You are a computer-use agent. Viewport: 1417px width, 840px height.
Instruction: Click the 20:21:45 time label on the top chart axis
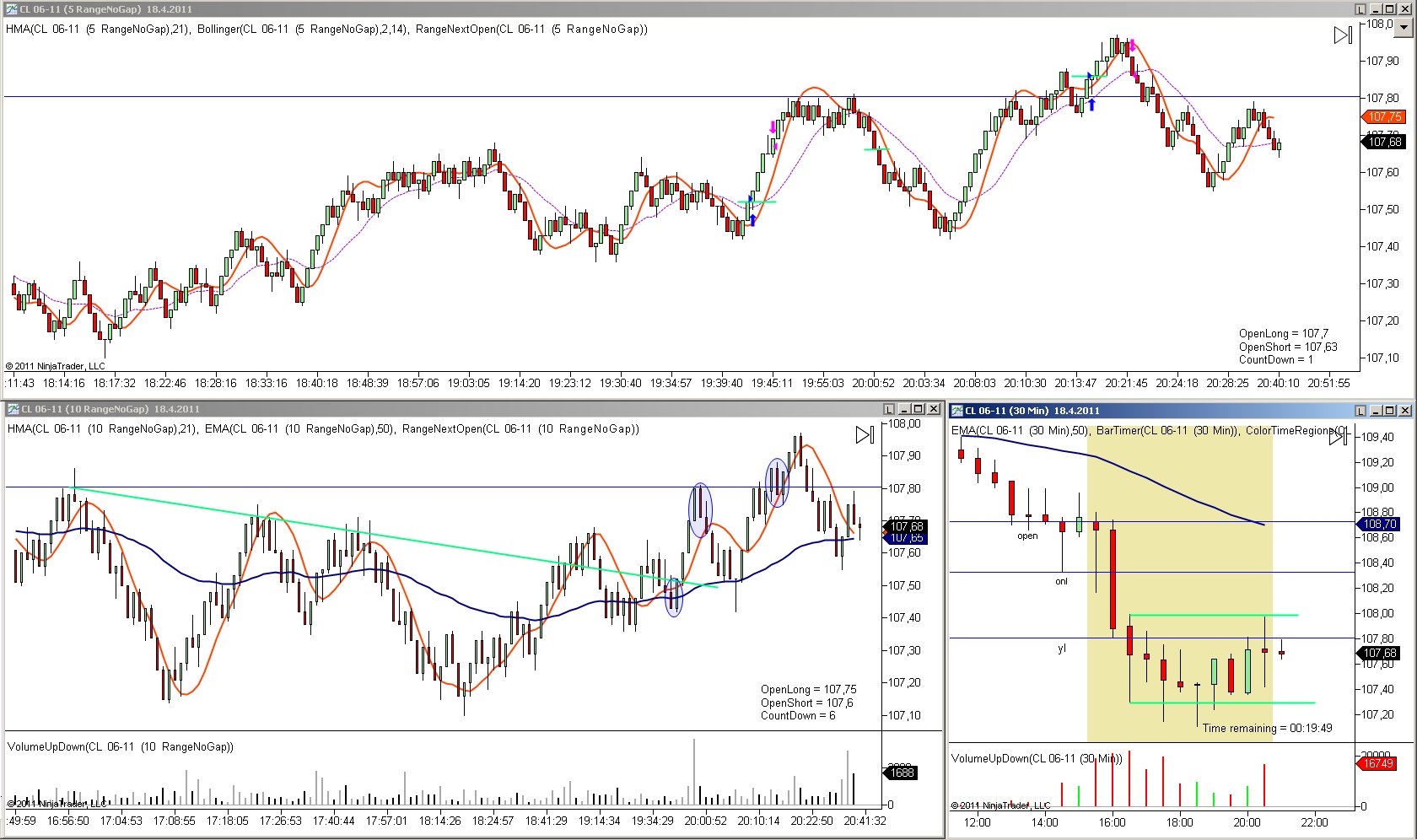(x=1126, y=383)
